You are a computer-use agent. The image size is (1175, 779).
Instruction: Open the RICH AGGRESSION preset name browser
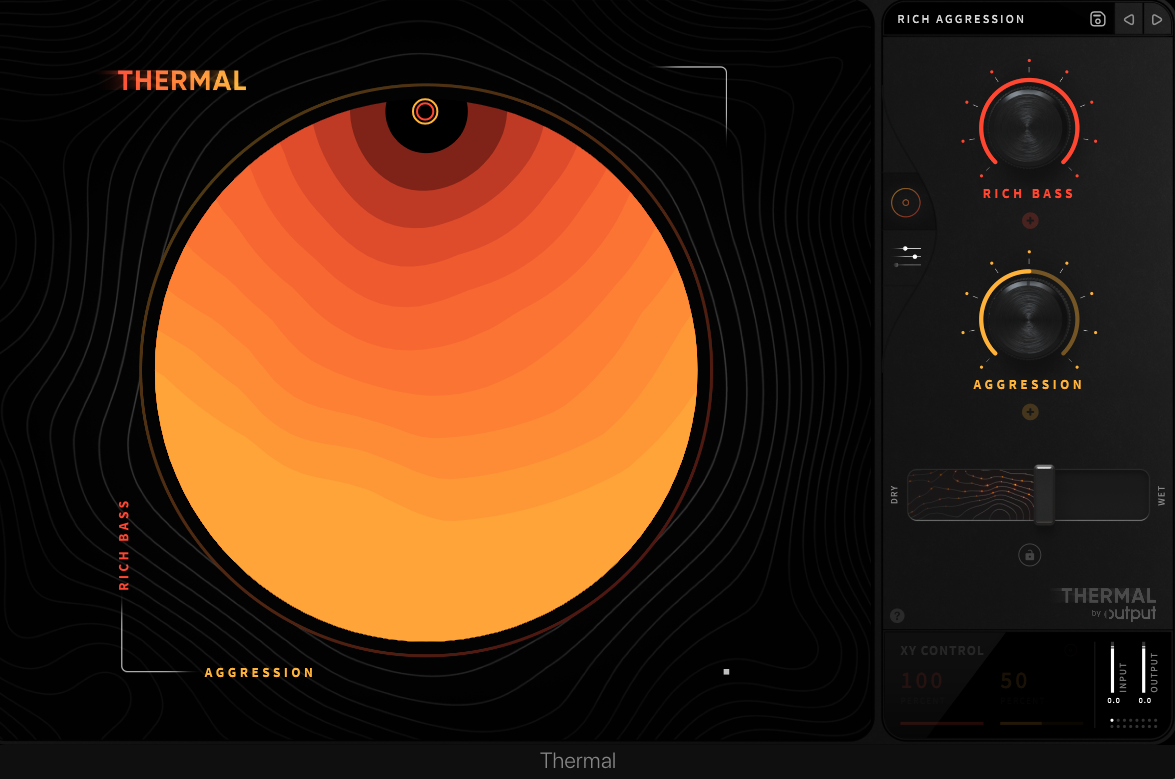click(961, 19)
